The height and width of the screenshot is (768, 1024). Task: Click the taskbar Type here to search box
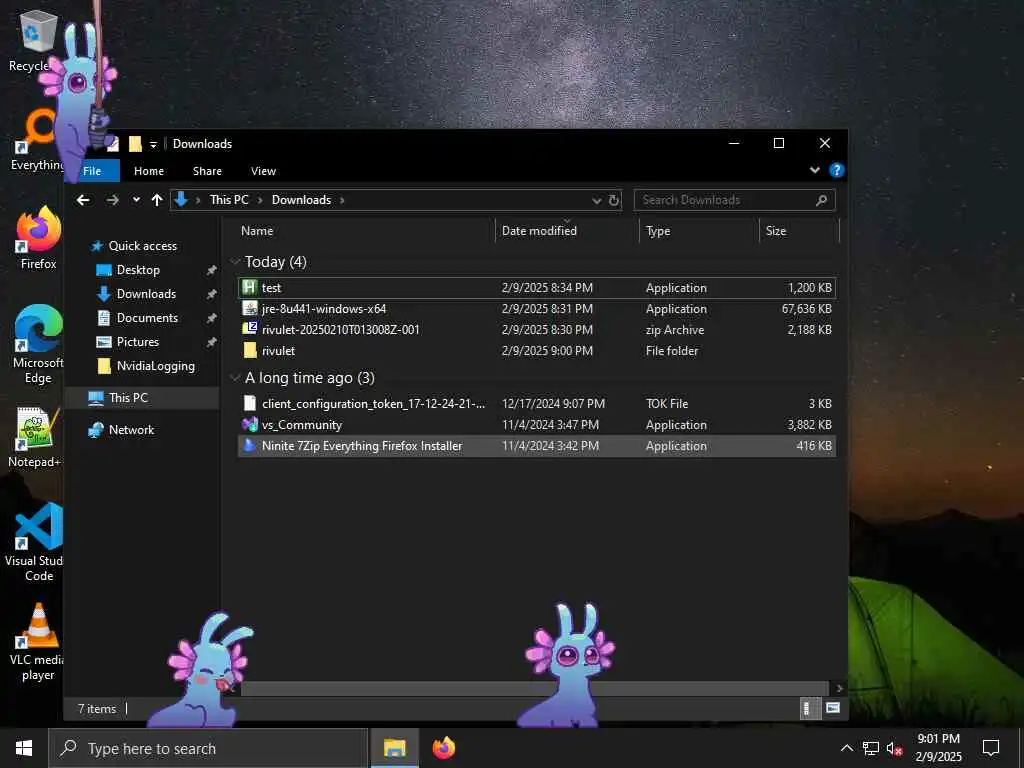point(208,748)
